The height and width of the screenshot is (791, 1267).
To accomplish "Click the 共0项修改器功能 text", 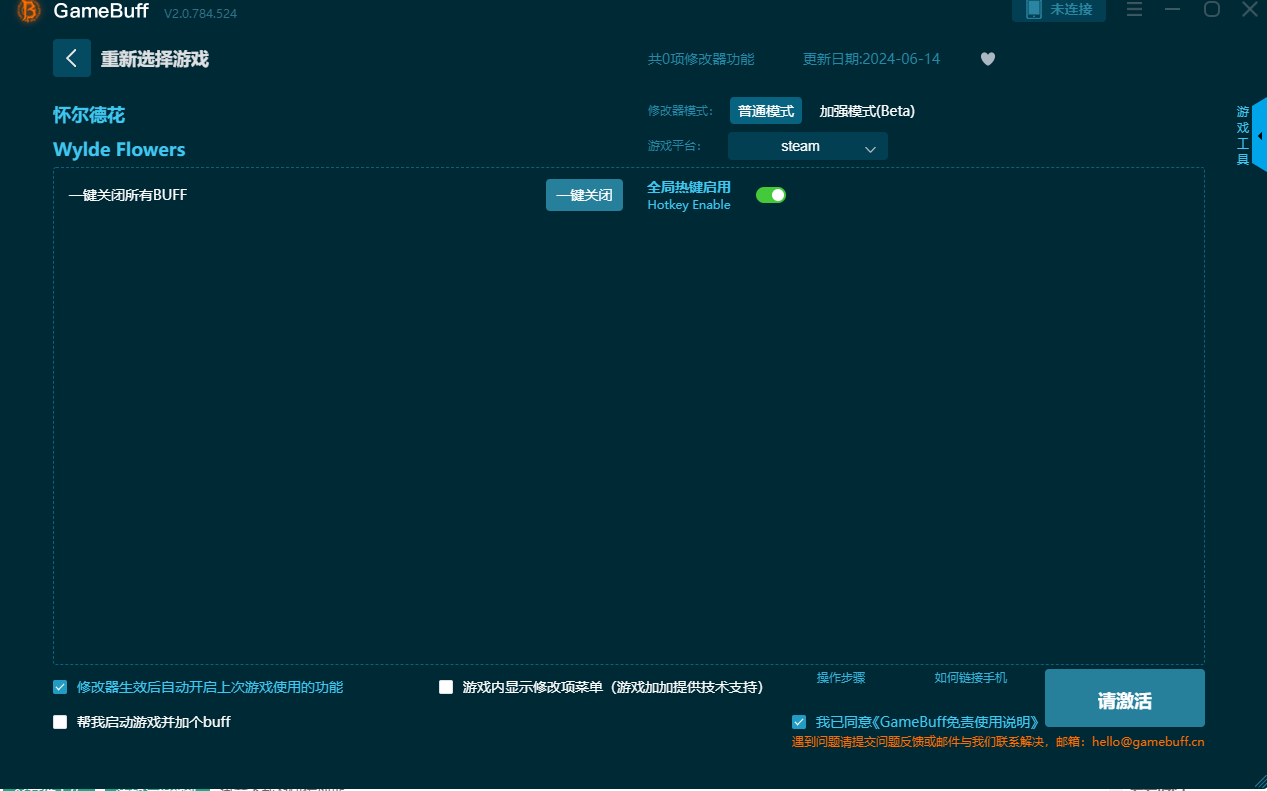I will coord(701,59).
